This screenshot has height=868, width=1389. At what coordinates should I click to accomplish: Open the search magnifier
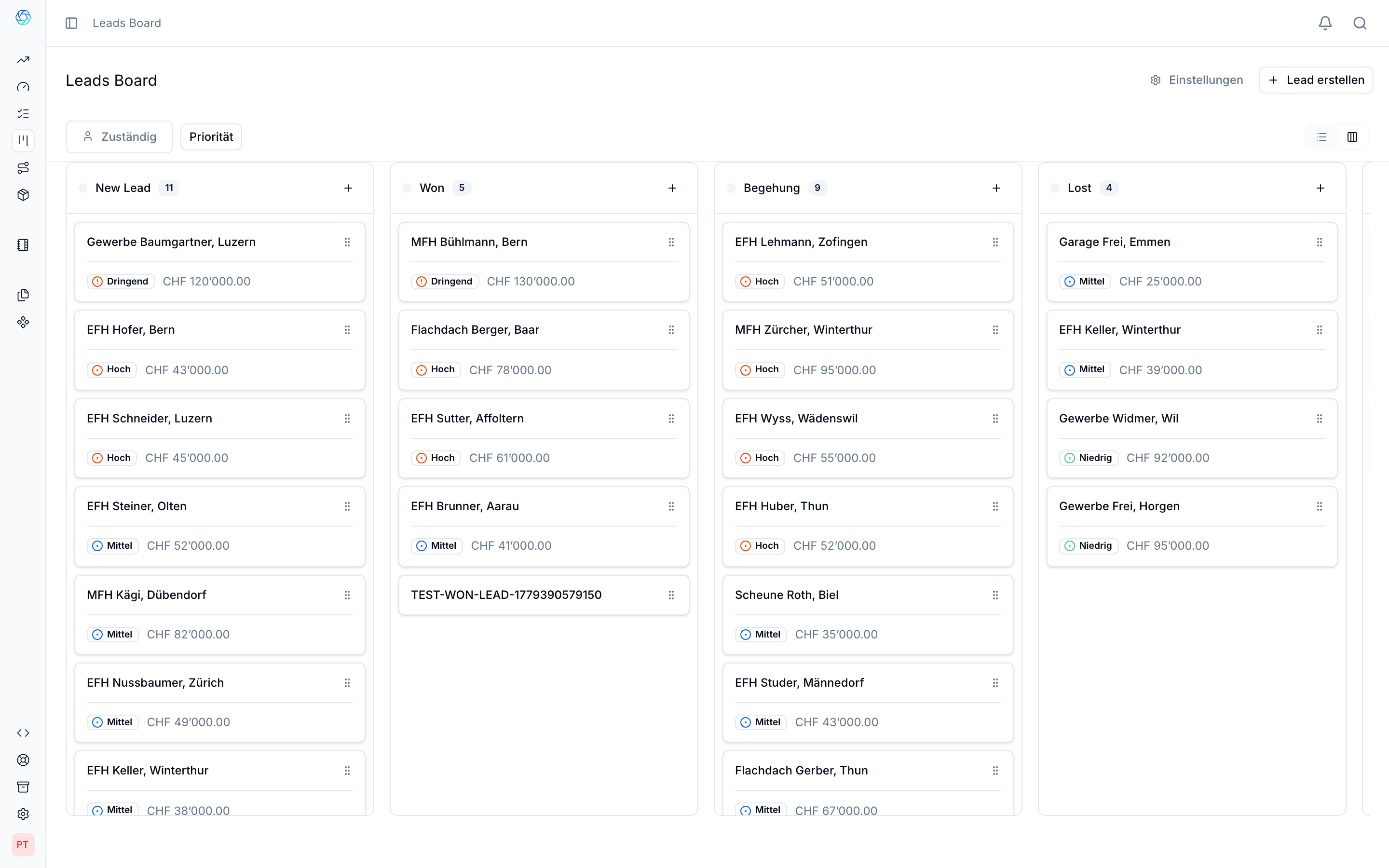point(1360,23)
